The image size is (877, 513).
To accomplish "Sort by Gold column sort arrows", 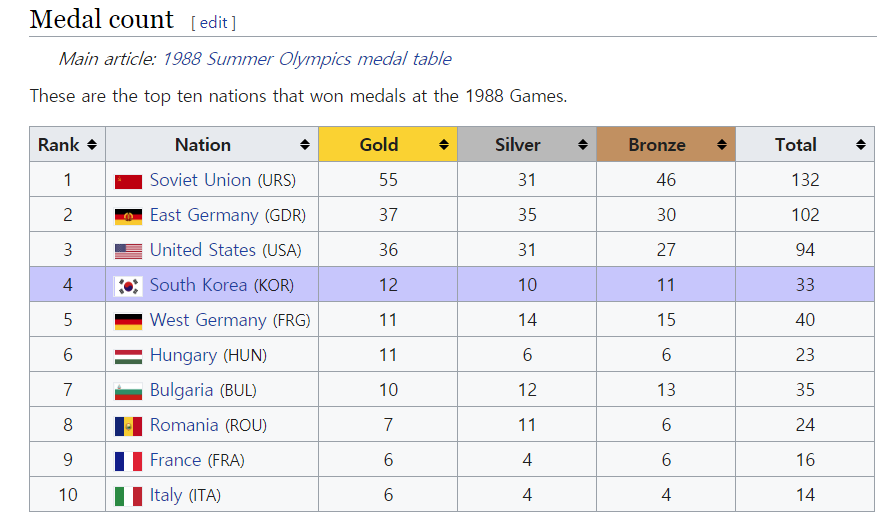I will point(444,145).
